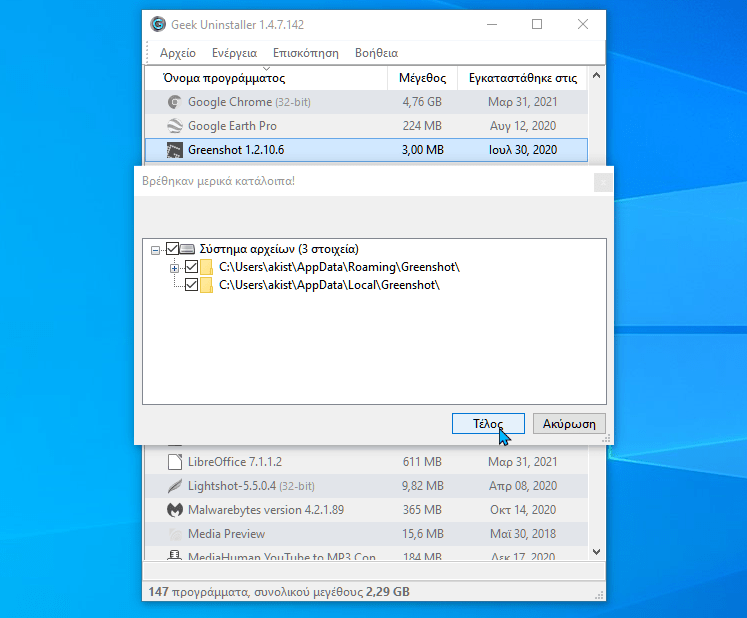This screenshot has height=618, width=747.
Task: Click the Geek Uninstaller logo icon in title bar
Action: [158, 24]
